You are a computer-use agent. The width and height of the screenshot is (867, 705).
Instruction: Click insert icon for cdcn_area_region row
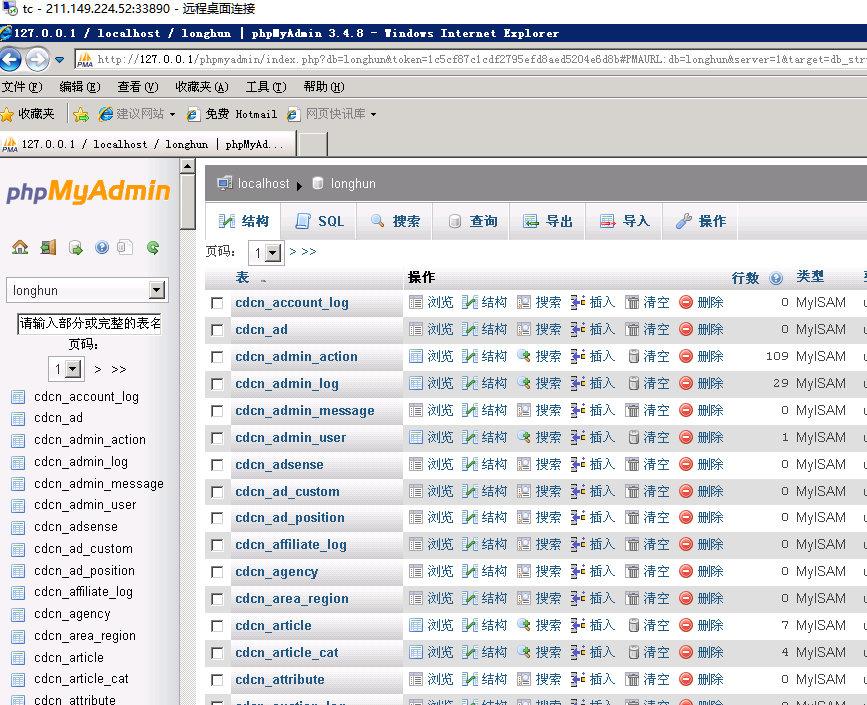tap(578, 598)
